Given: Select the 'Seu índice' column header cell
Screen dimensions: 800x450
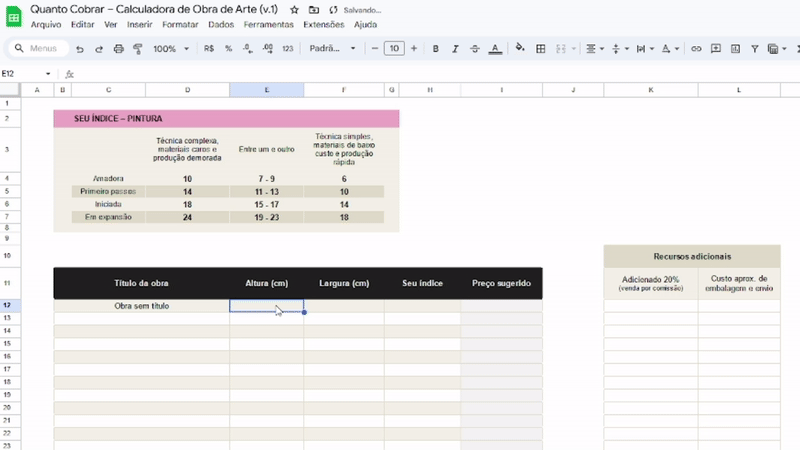Looking at the screenshot, I should pos(422,283).
